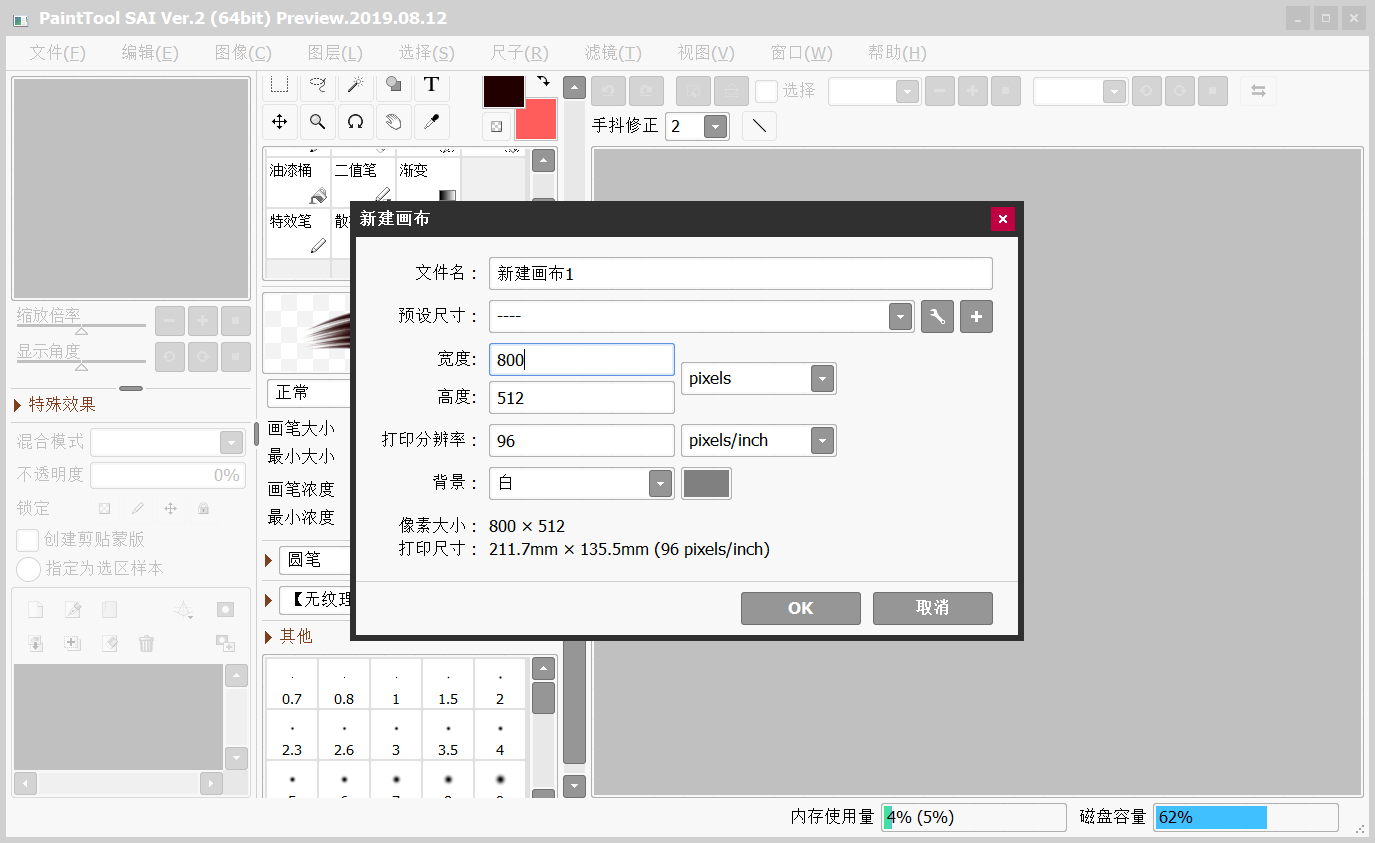Confirm new canvas with OK button
The width and height of the screenshot is (1375, 843).
coord(801,608)
